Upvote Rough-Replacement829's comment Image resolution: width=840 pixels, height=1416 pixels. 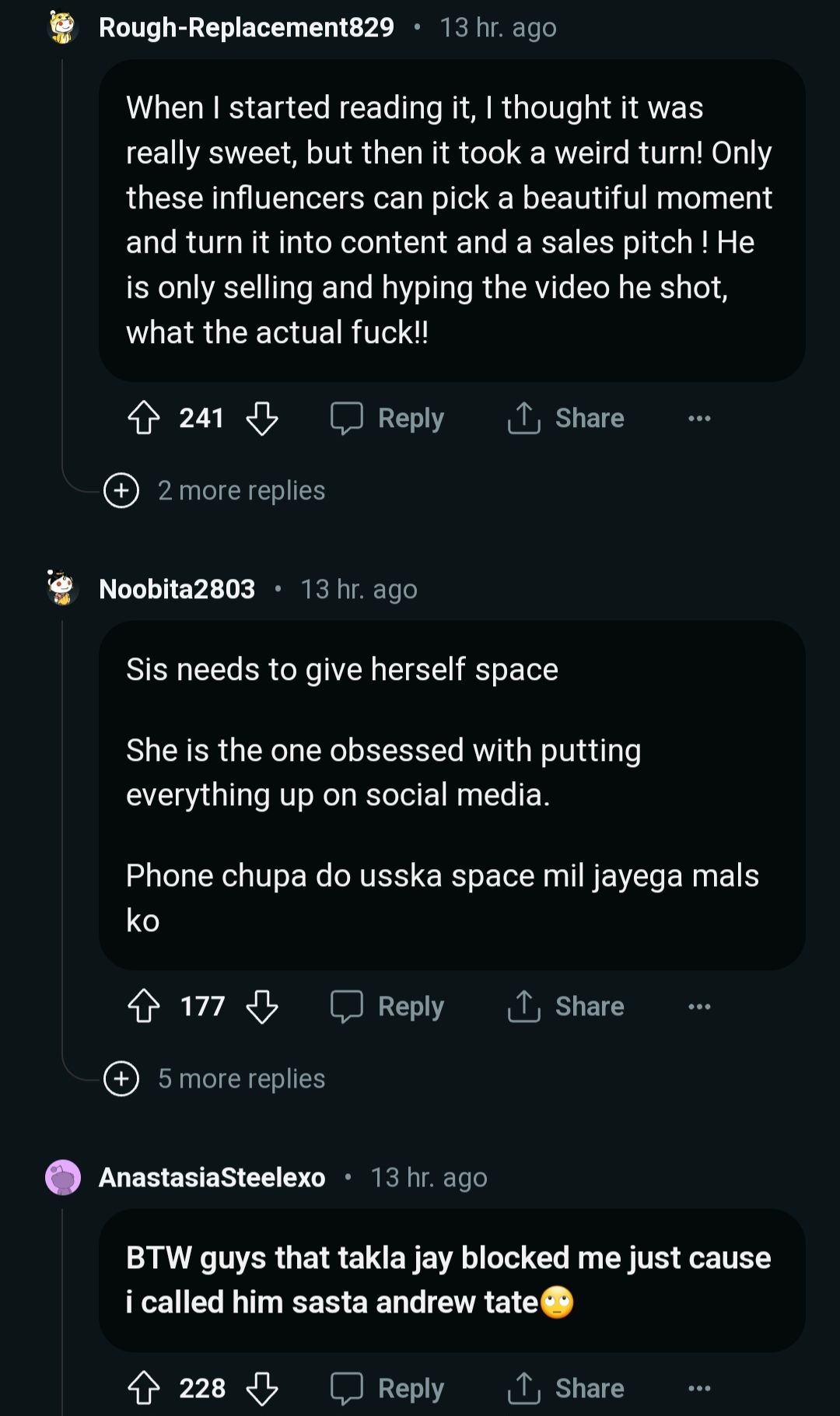tap(144, 419)
